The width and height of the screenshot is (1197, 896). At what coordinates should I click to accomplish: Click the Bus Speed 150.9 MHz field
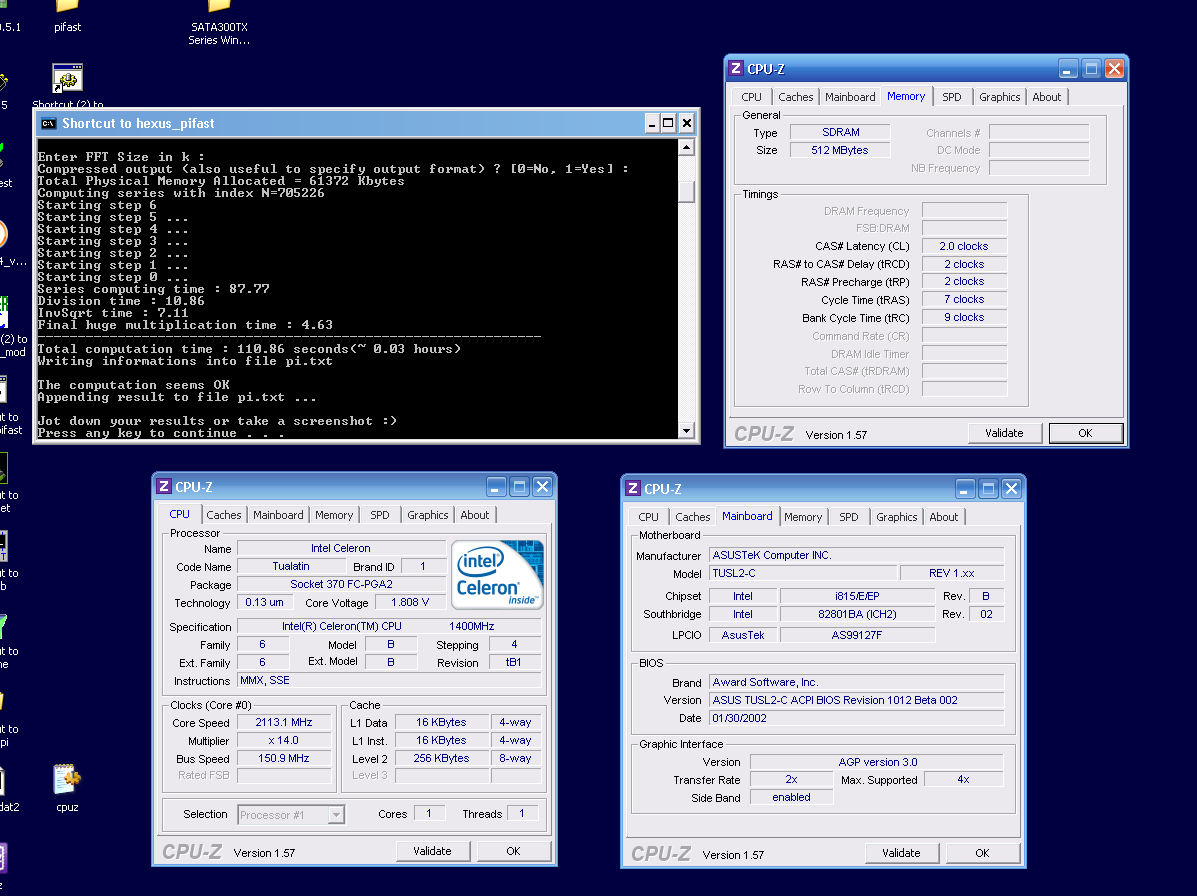point(284,758)
